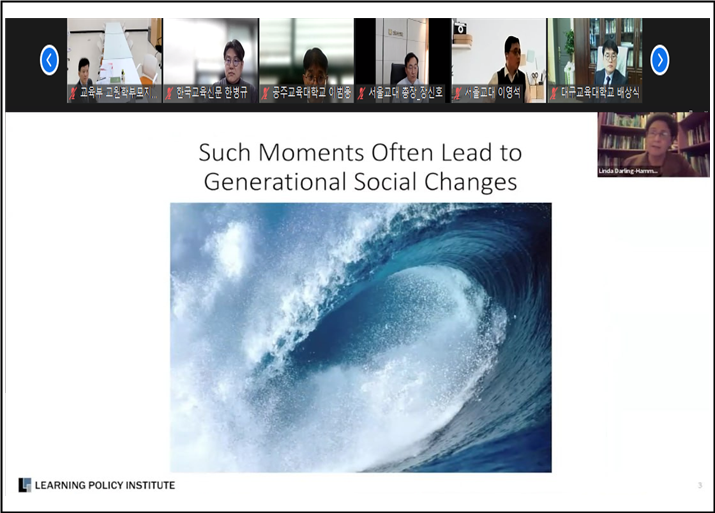Image resolution: width=715 pixels, height=513 pixels.
Task: Select the 서울교대 총장 video tile
Action: click(x=402, y=55)
